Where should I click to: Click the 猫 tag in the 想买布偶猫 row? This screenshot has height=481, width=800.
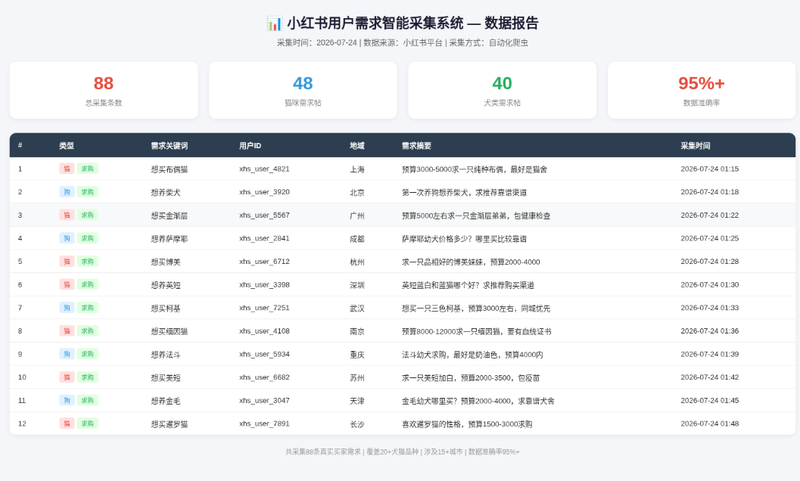coord(67,169)
